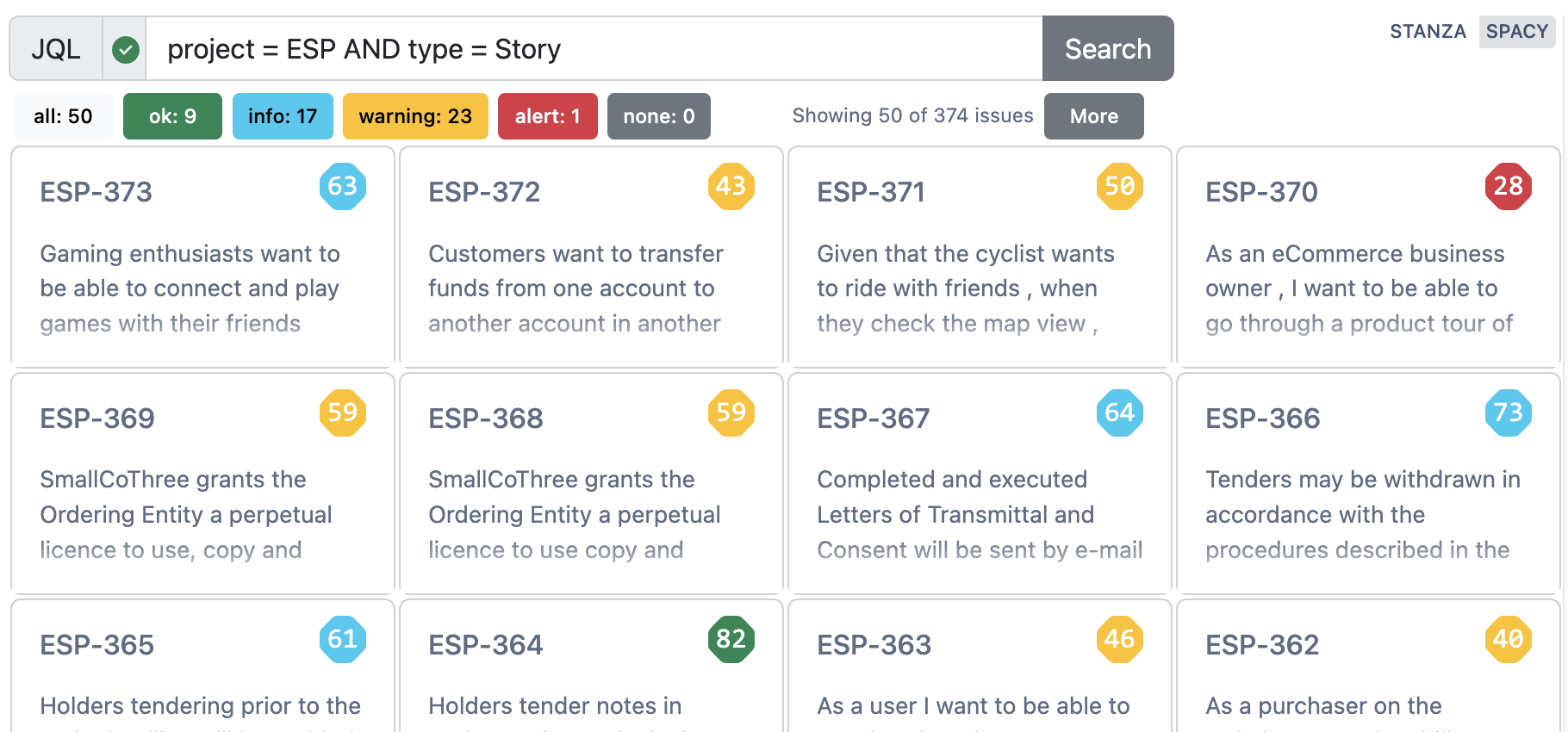Click into the JQL query input field
The height and width of the screenshot is (732, 1568).
[594, 49]
